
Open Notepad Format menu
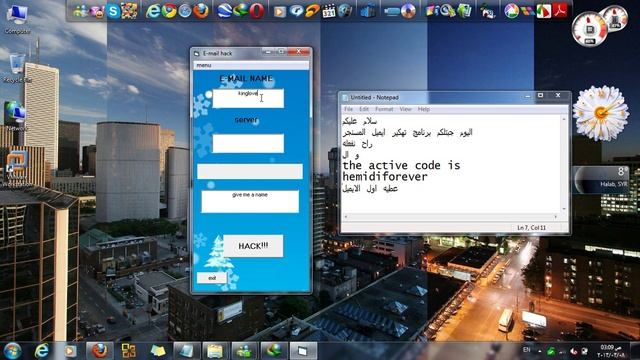[384, 109]
